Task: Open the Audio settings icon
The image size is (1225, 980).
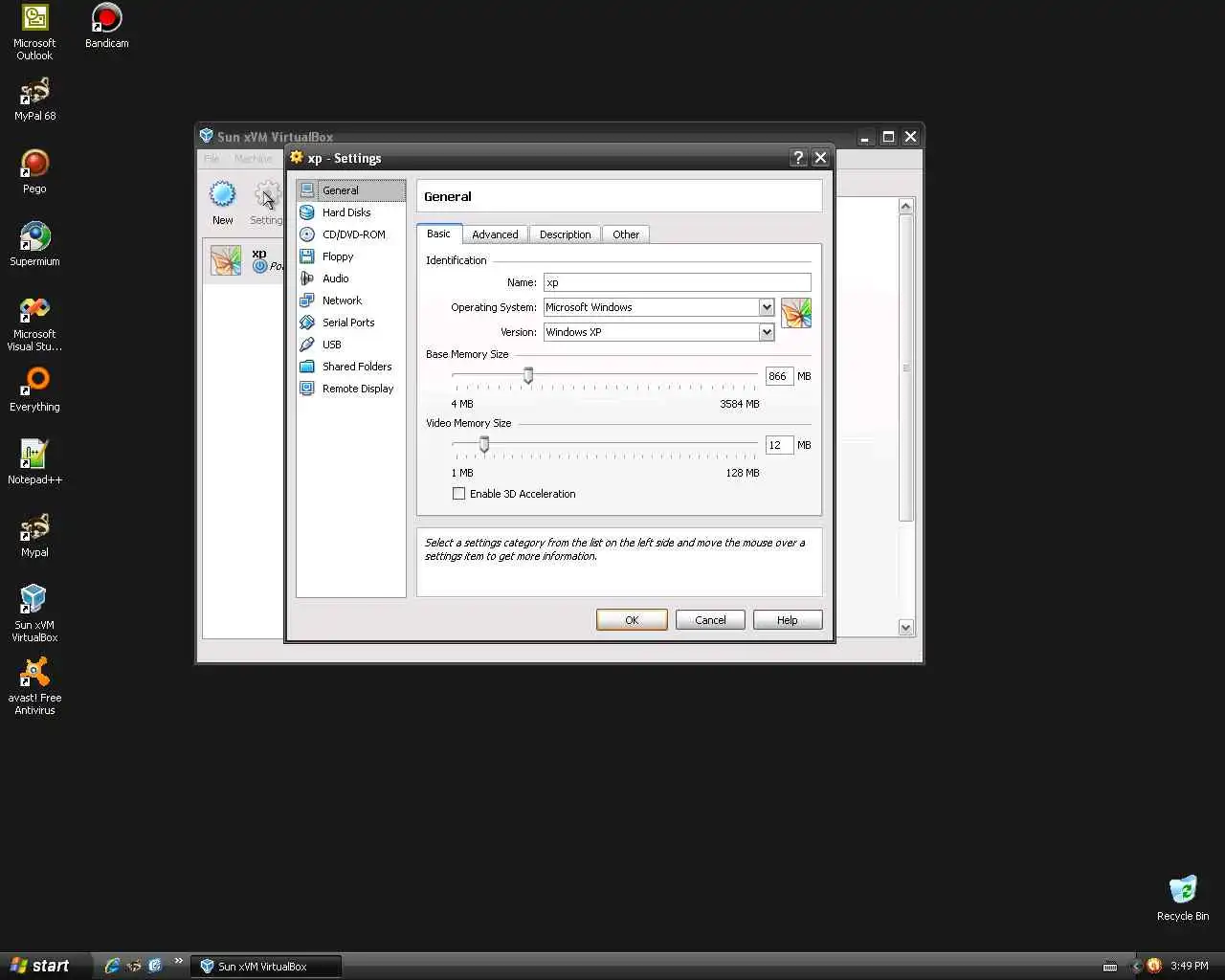Action: (x=307, y=278)
